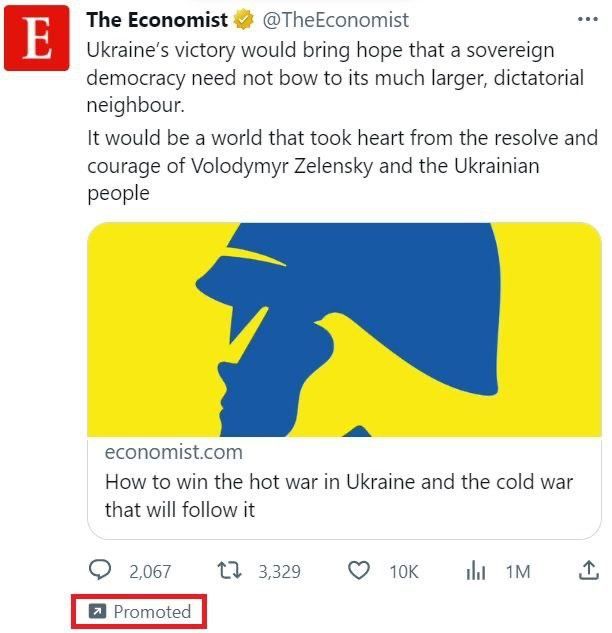Image resolution: width=612 pixels, height=633 pixels.
Task: Click the Promoted arrow square icon
Action: pos(97,612)
